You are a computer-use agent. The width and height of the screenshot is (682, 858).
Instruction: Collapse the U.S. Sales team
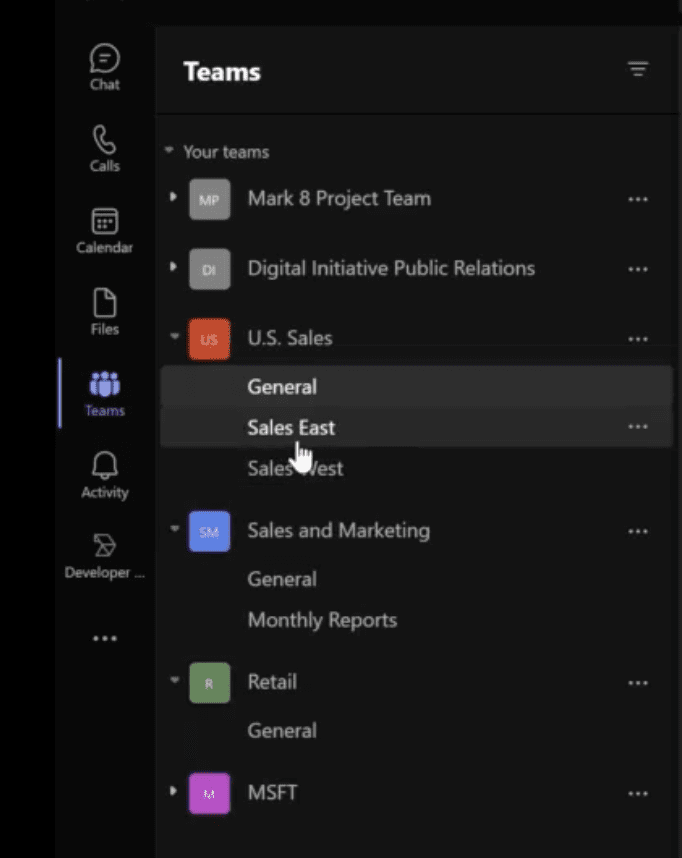[x=175, y=336]
